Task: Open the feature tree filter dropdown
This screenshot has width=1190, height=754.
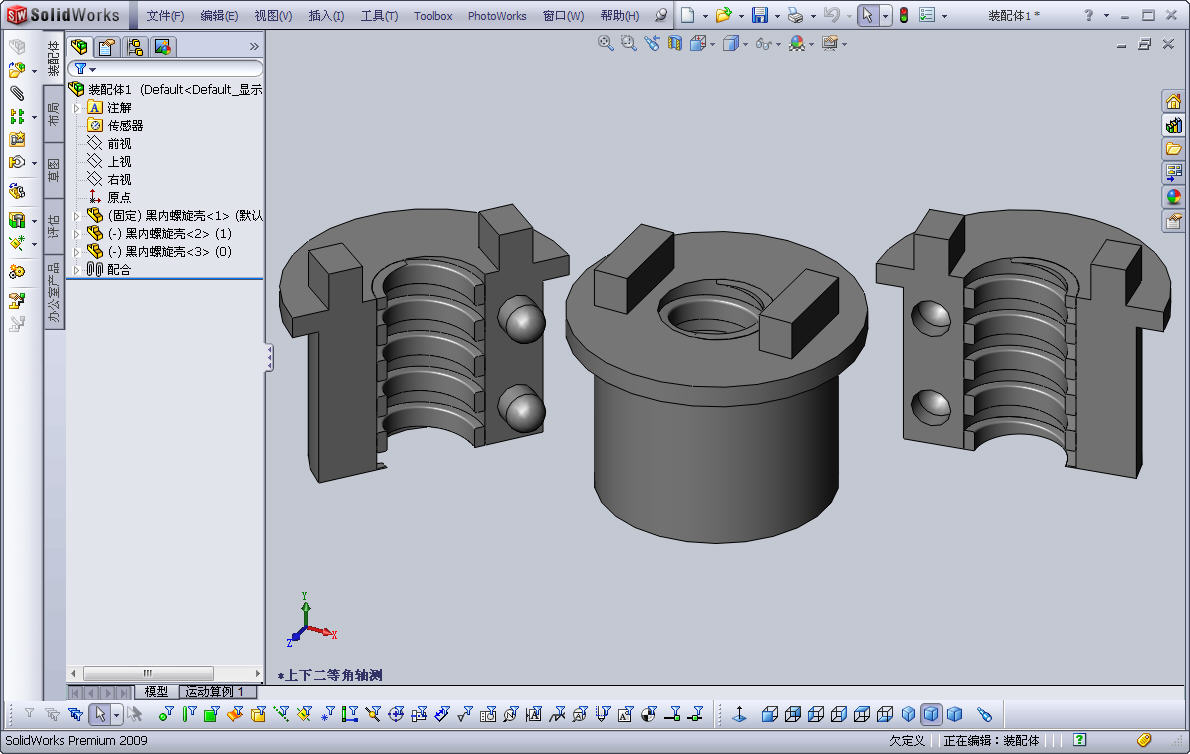Action: [x=85, y=69]
